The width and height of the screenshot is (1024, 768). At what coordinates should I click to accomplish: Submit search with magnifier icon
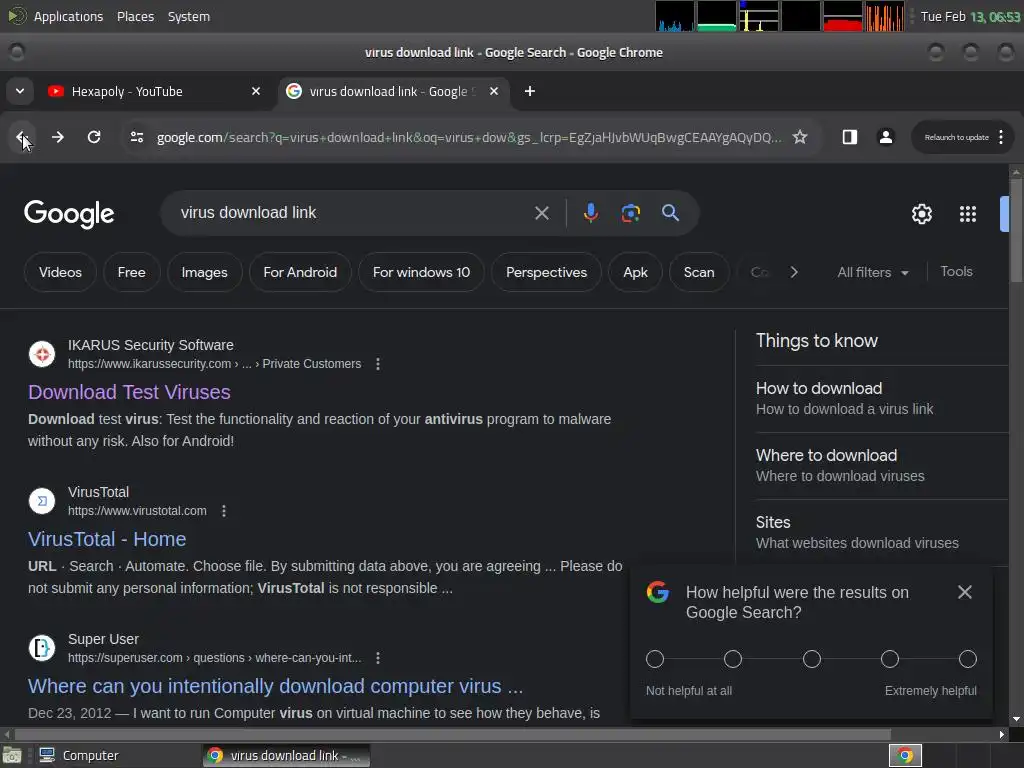pos(671,213)
